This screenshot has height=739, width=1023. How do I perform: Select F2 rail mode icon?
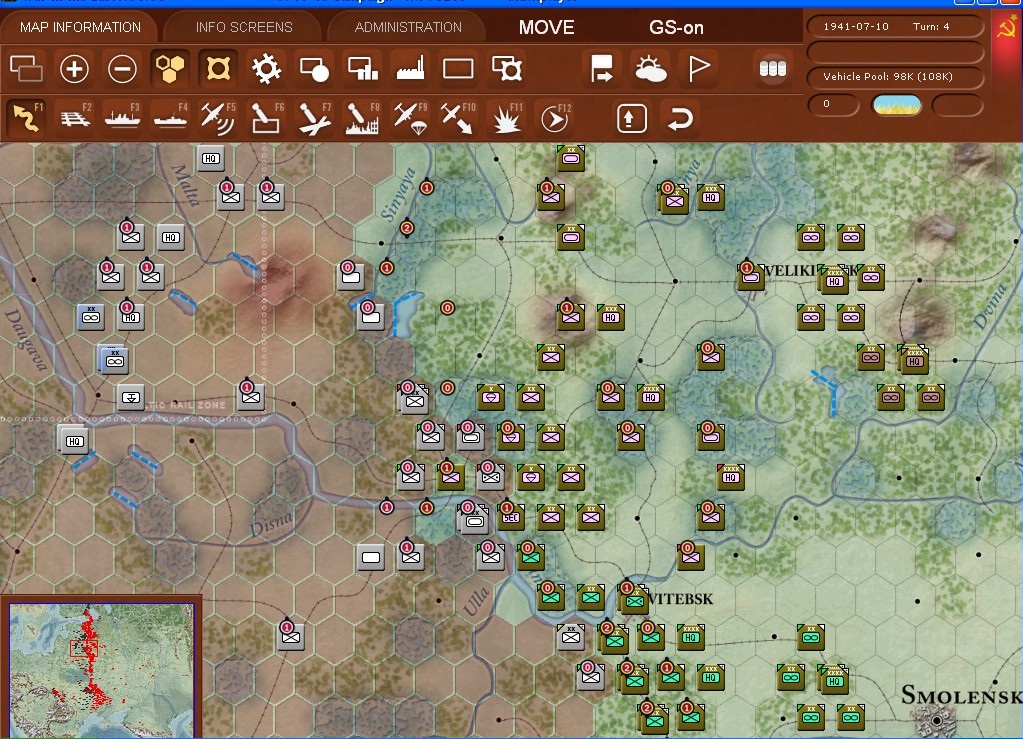[x=76, y=118]
